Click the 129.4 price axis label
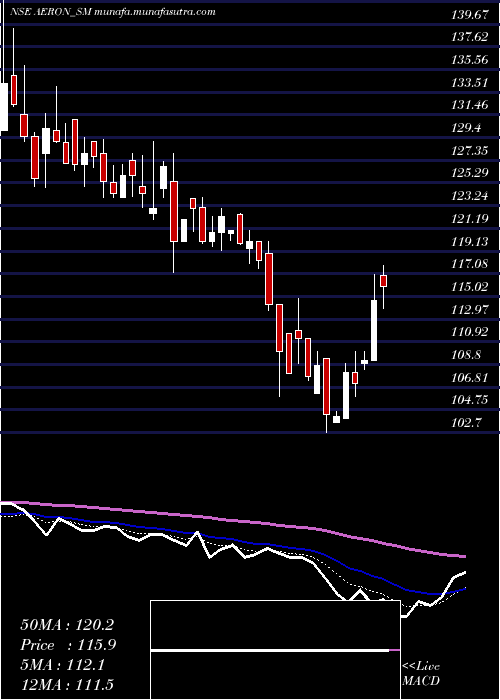500x700 pixels. tap(467, 129)
